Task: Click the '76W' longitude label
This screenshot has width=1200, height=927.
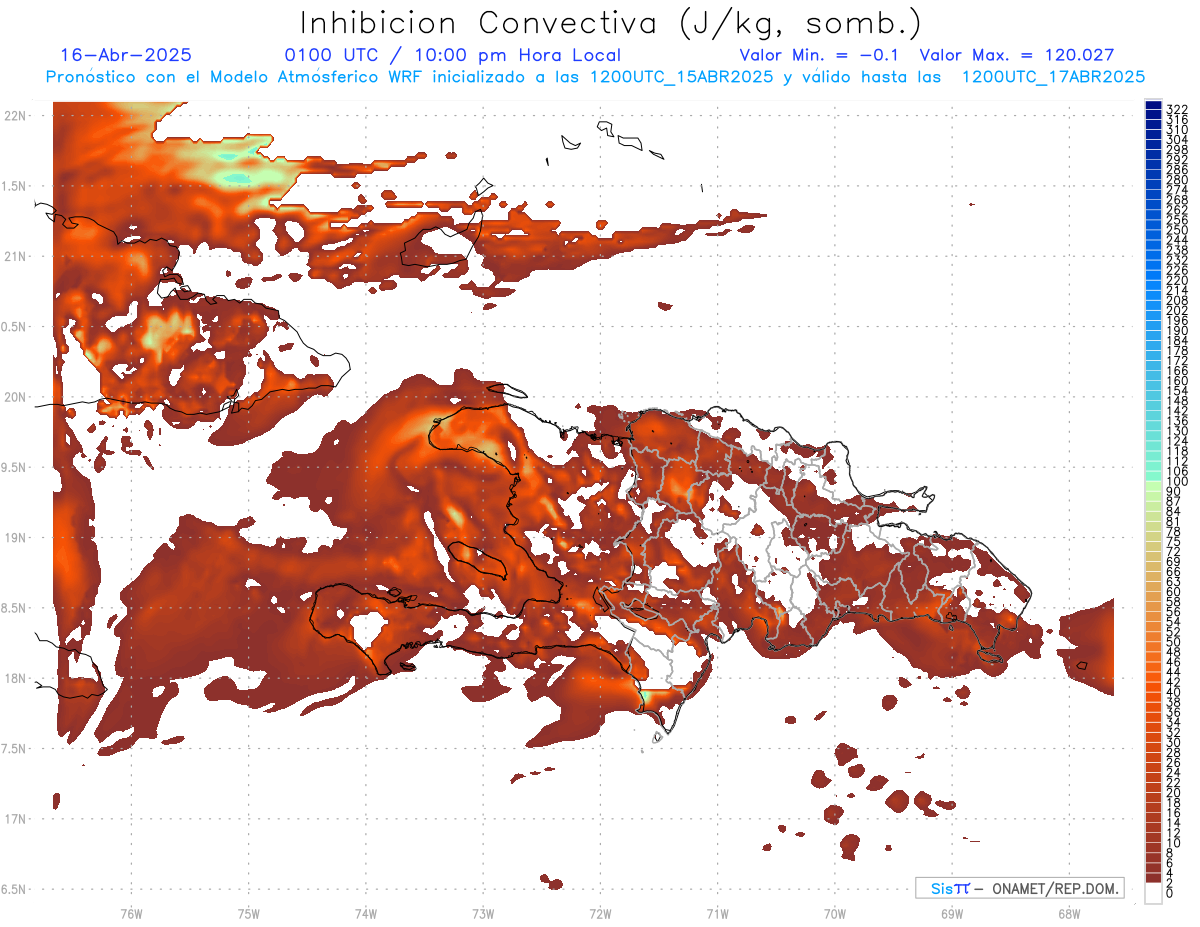Action: tap(131, 913)
